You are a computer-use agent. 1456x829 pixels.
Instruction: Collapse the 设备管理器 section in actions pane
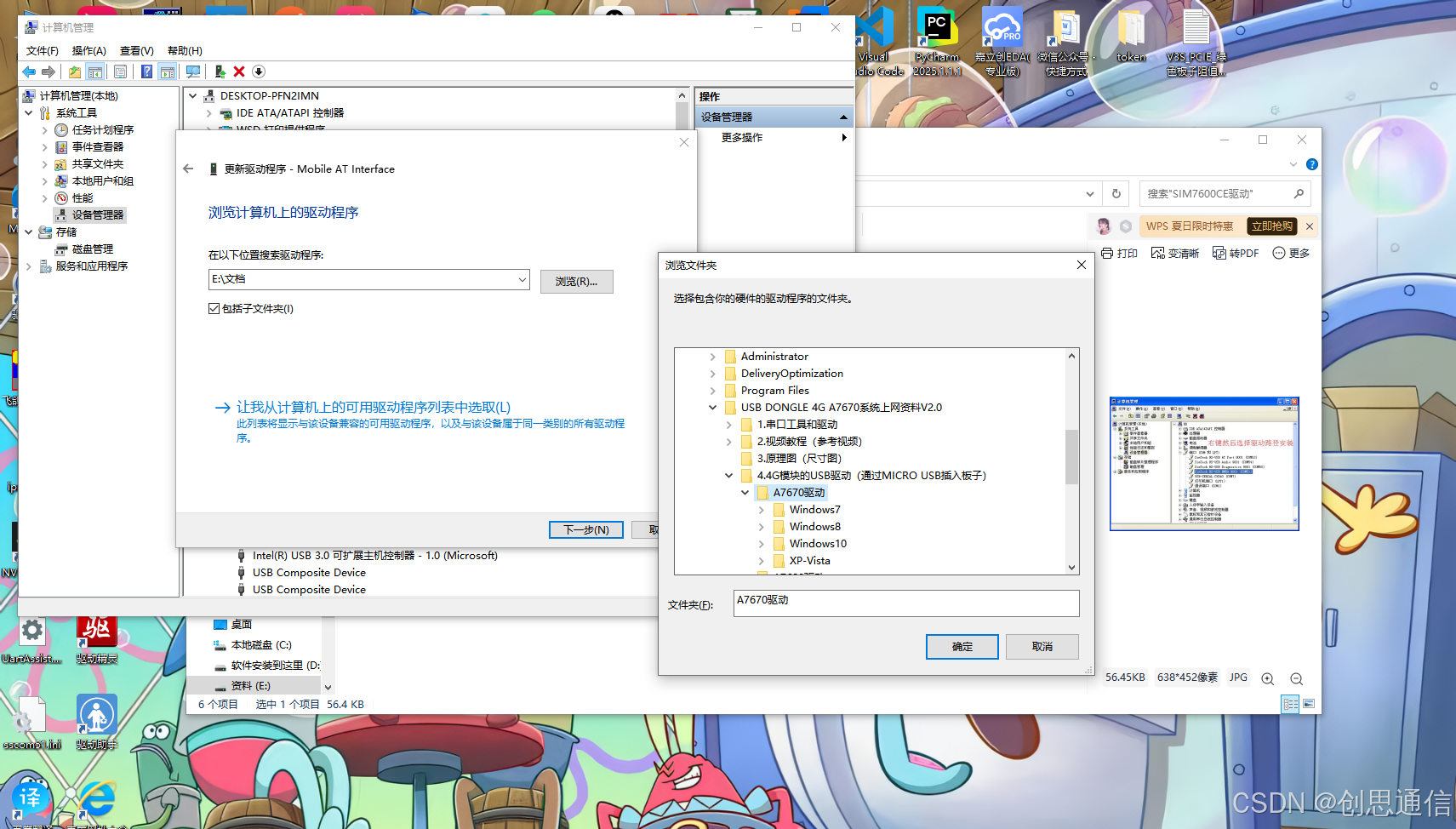pyautogui.click(x=843, y=117)
